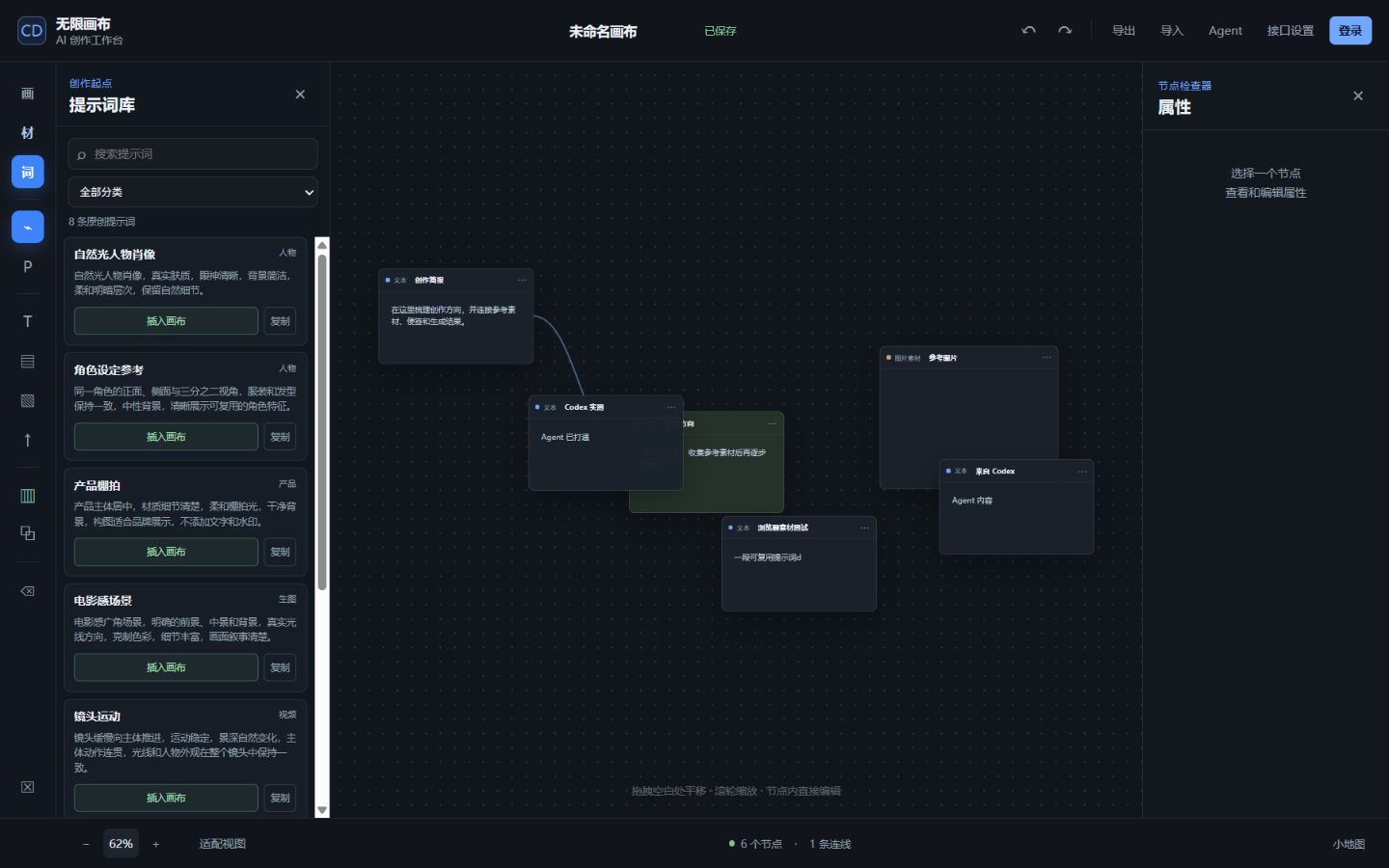Select the T text tool
The width and height of the screenshot is (1389, 868).
click(x=27, y=321)
